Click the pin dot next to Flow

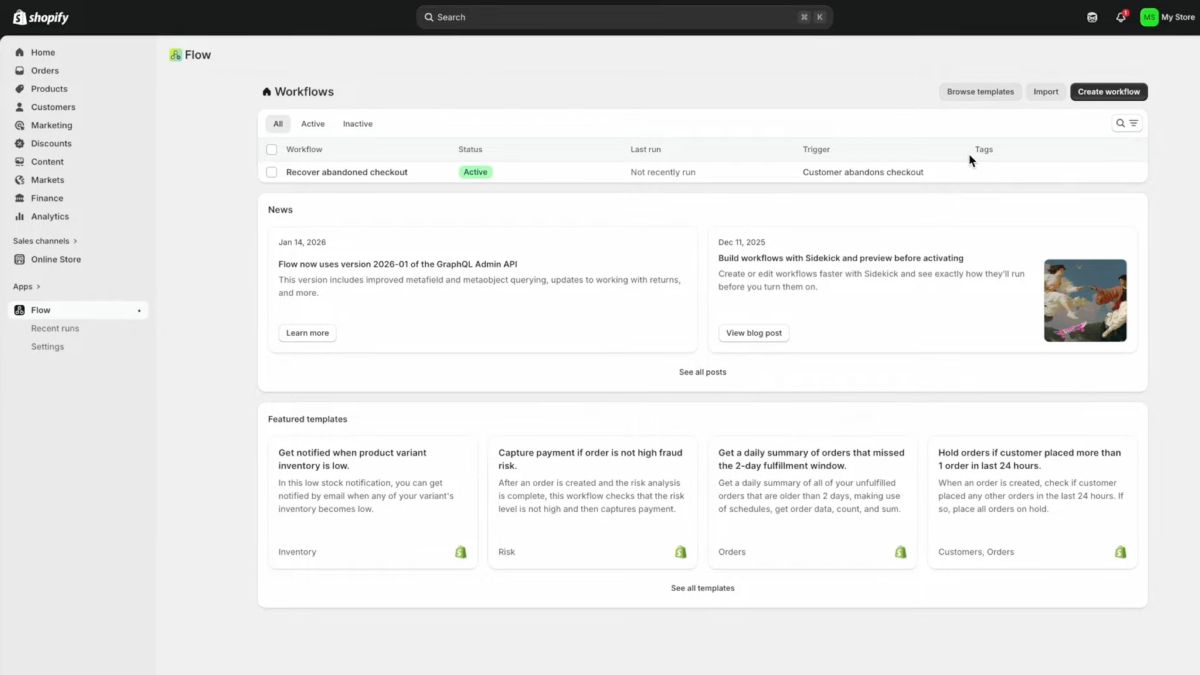[x=139, y=311]
